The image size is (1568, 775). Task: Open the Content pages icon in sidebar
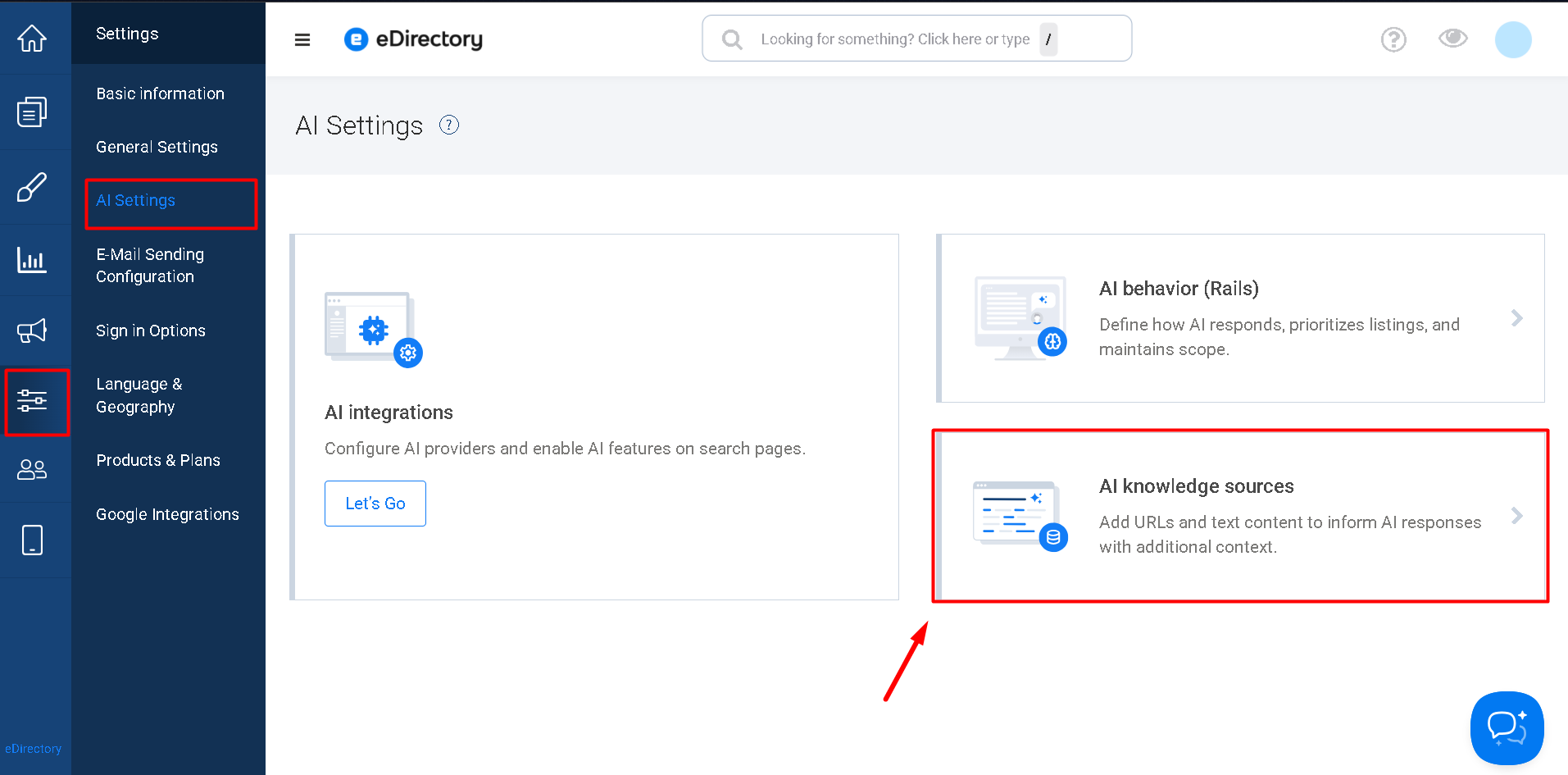click(32, 112)
